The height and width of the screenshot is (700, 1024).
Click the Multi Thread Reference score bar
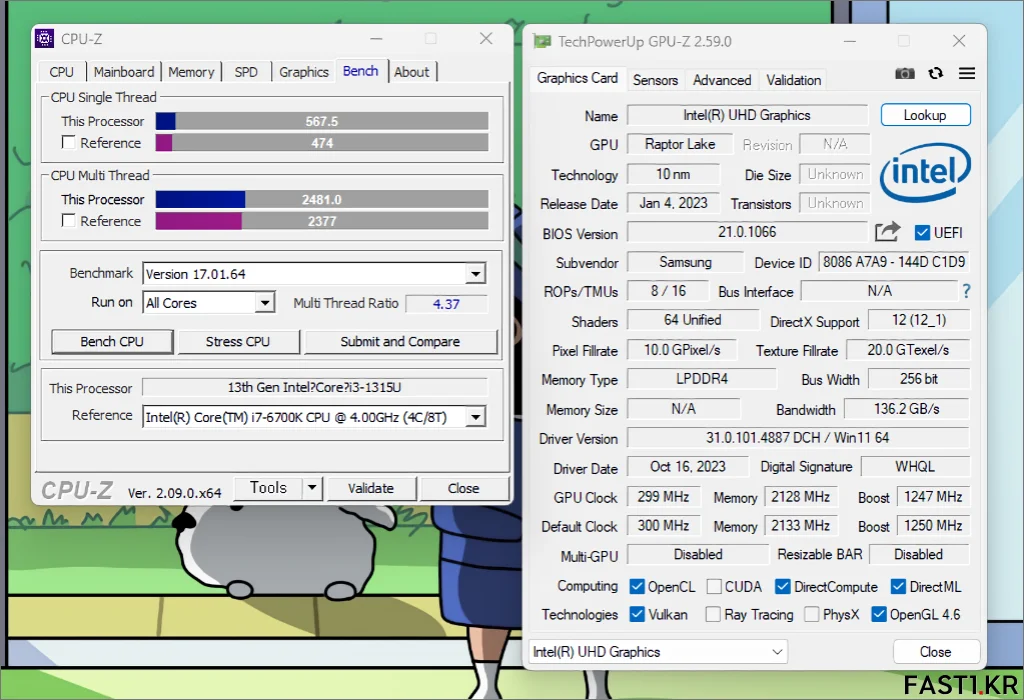[321, 221]
